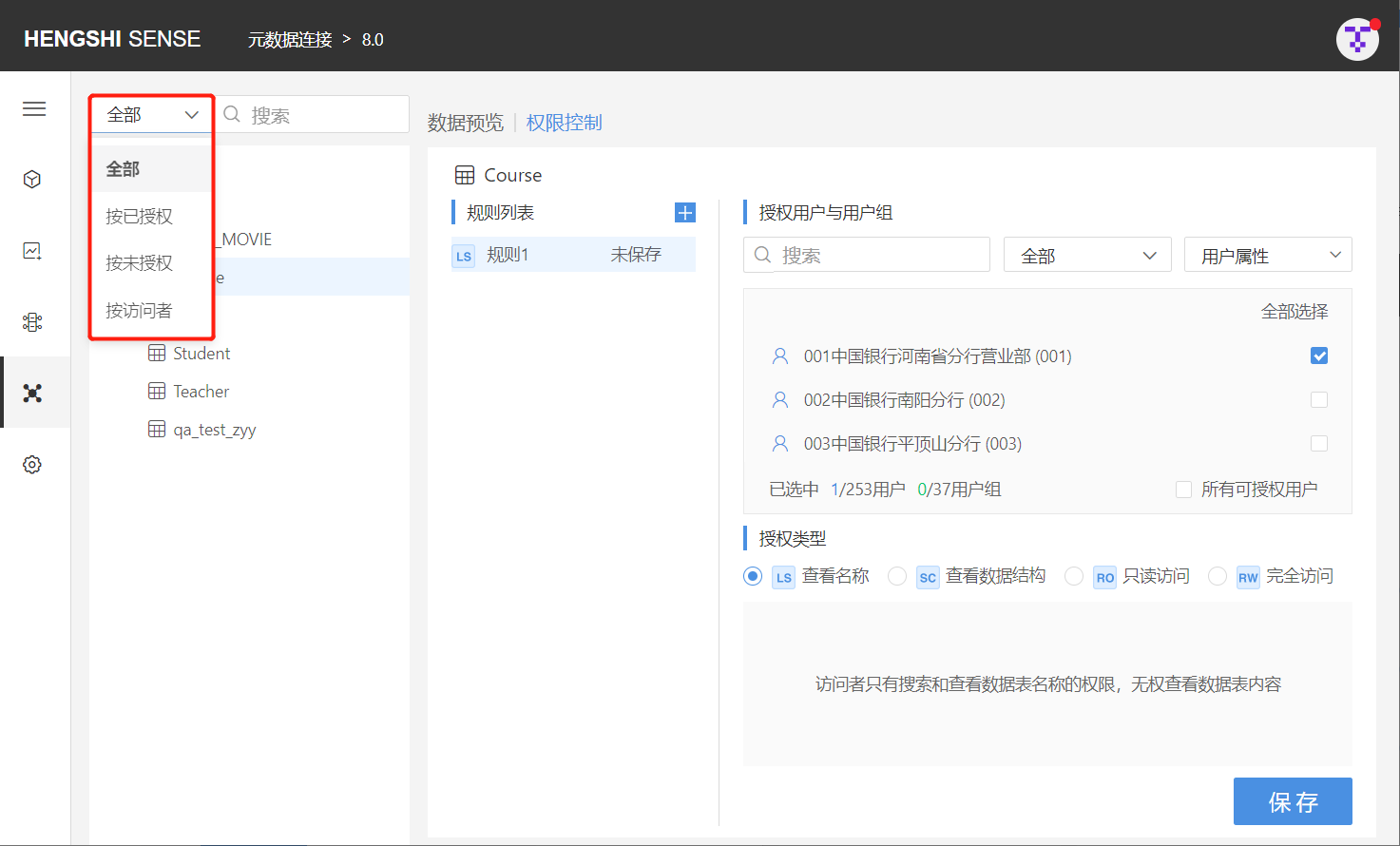The height and width of the screenshot is (846, 1400).
Task: Click table icon beside Course title
Action: 465,175
